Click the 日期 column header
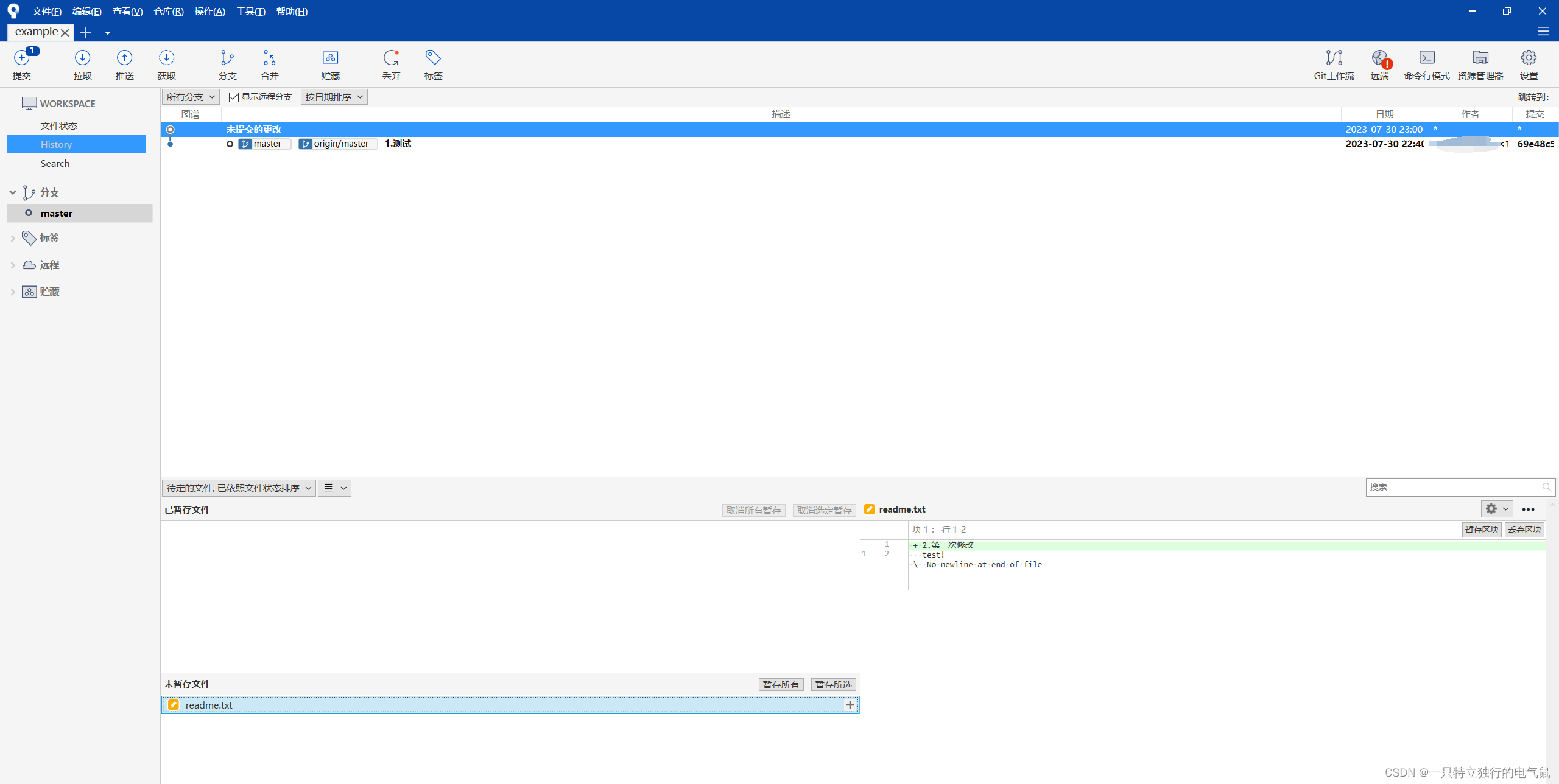The width and height of the screenshot is (1559, 784). tap(1384, 114)
